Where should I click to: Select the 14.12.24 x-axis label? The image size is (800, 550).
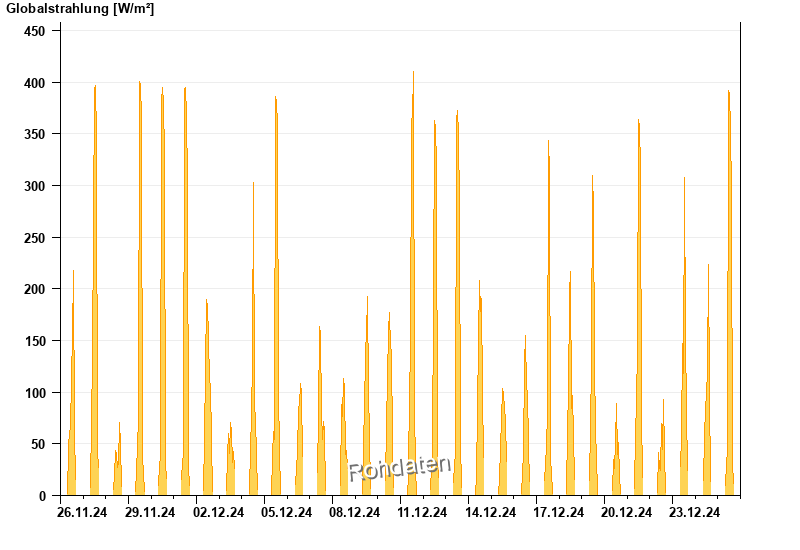pyautogui.click(x=490, y=512)
